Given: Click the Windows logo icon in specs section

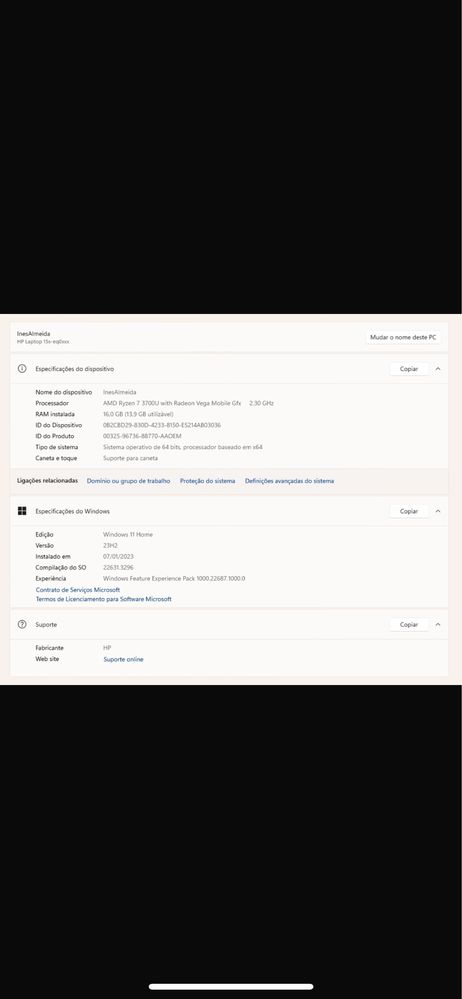Looking at the screenshot, I should tap(22, 511).
